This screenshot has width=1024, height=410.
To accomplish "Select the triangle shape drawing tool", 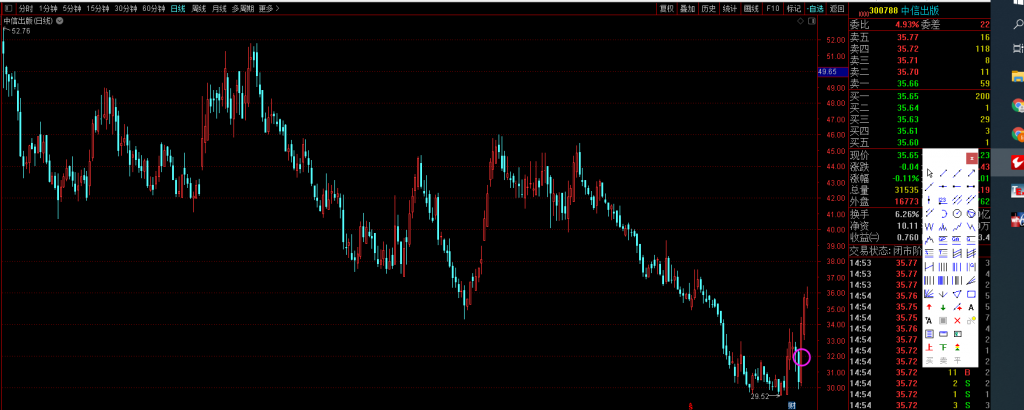I will click(957, 294).
